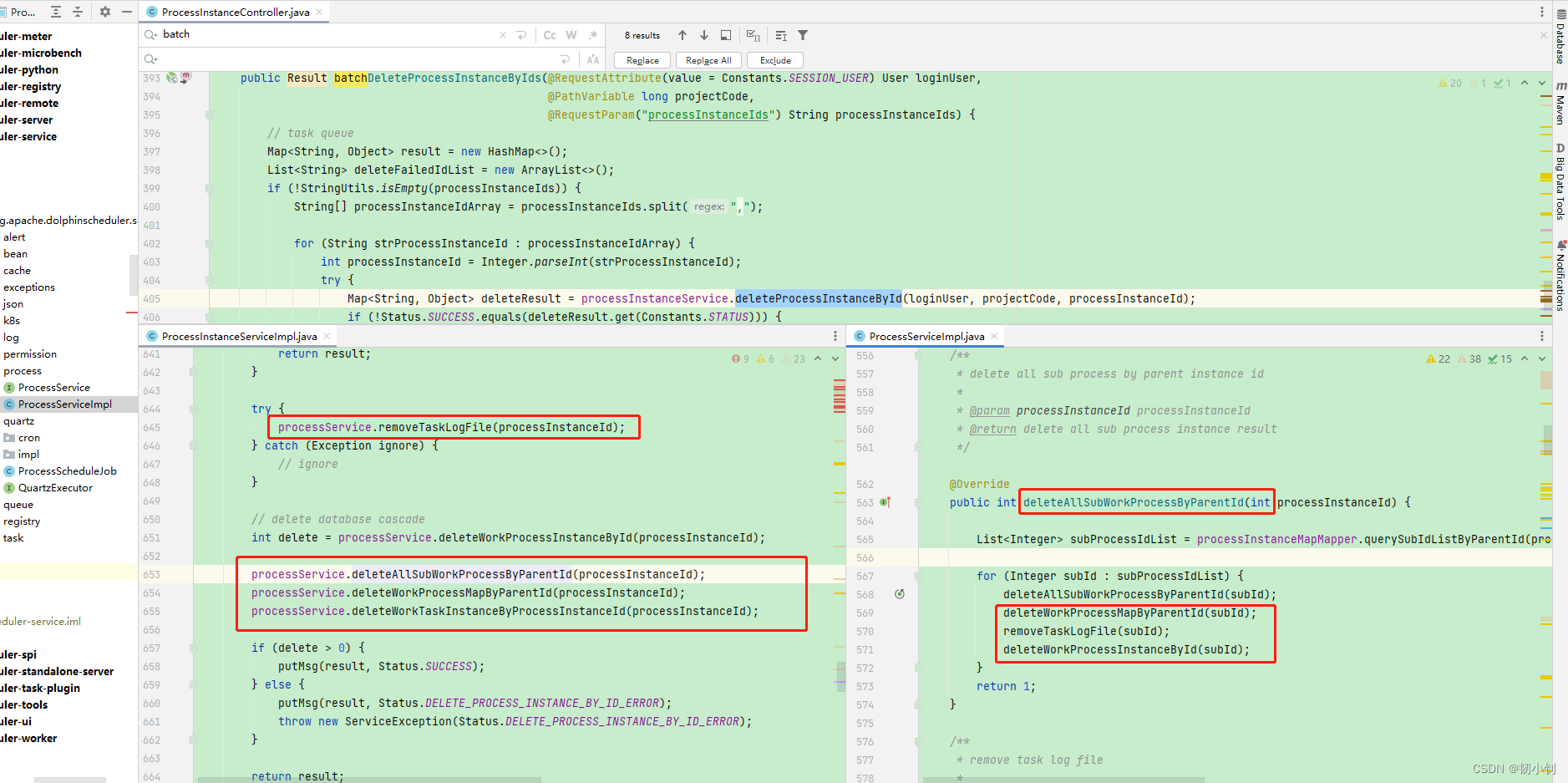Click fold toggle at line 644 try block
The image size is (1568, 783).
193,409
